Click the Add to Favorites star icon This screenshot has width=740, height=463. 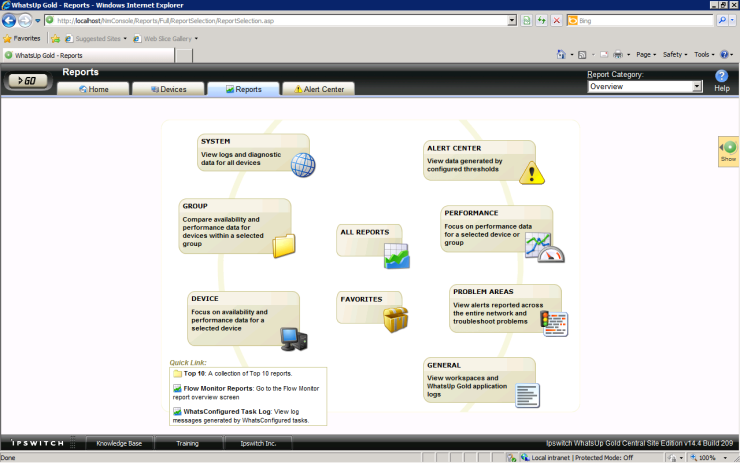click(56, 39)
